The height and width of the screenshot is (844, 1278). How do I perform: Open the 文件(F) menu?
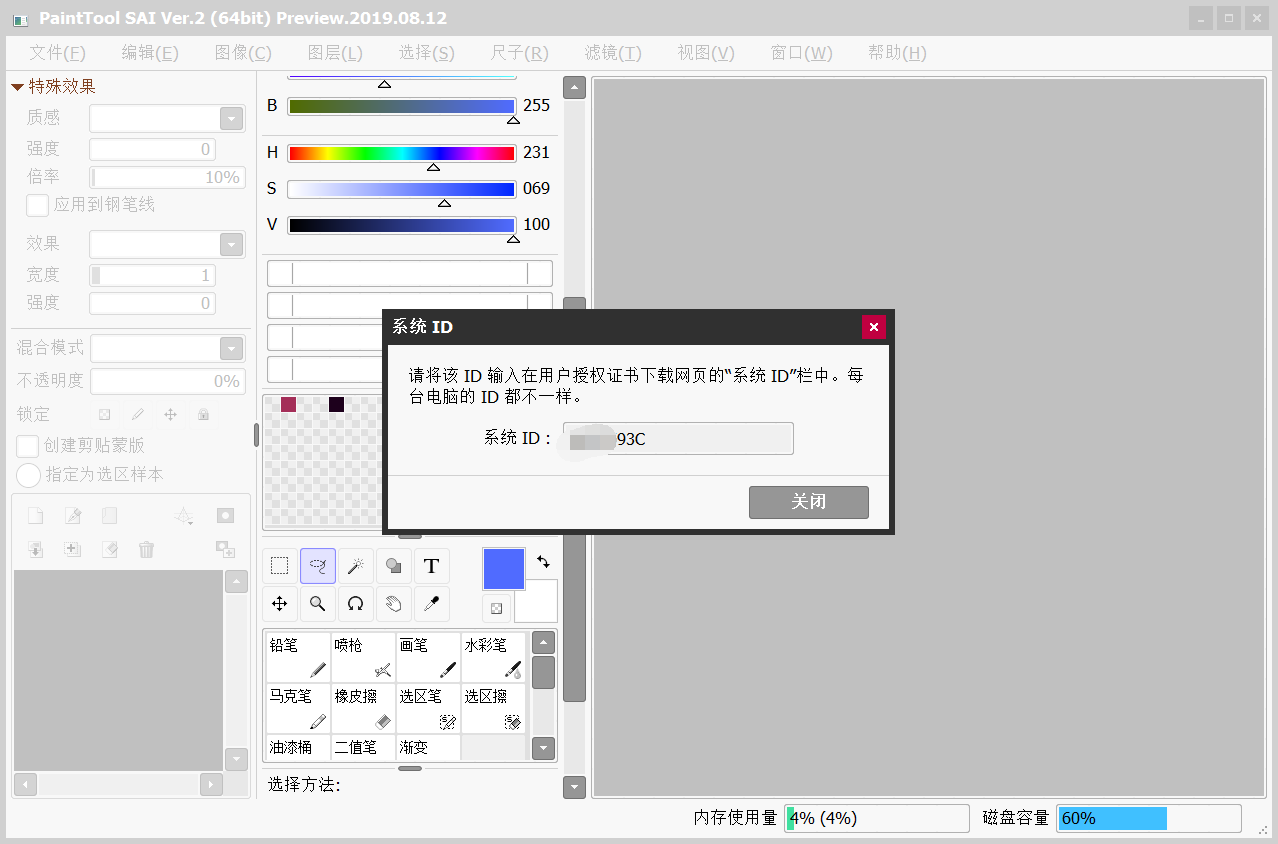click(57, 53)
